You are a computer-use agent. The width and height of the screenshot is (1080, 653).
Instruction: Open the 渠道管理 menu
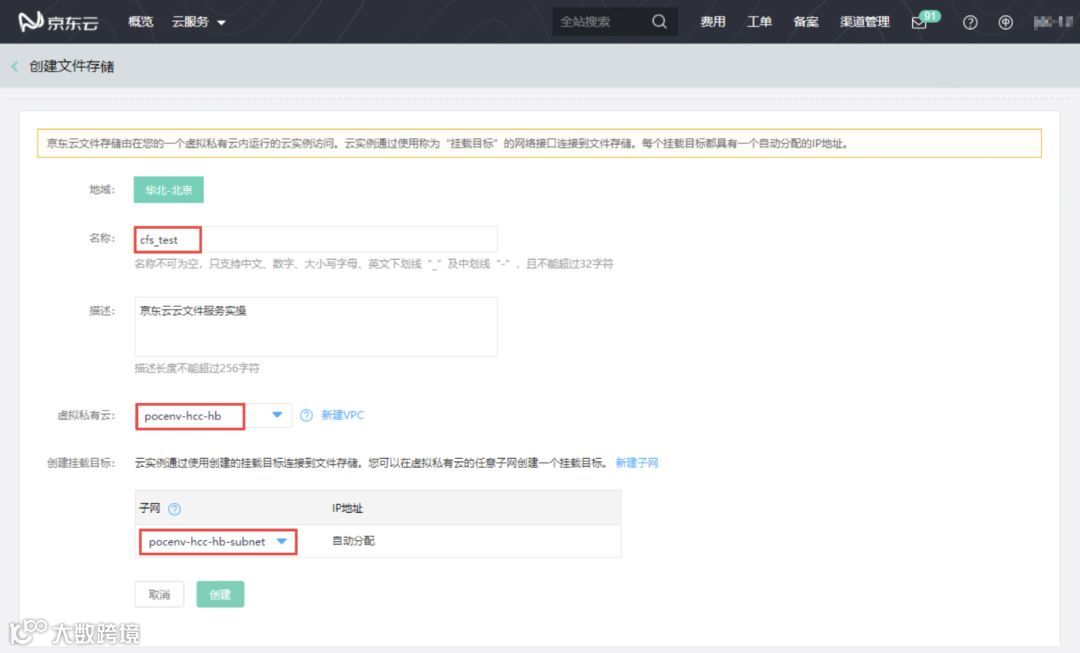[x=864, y=22]
